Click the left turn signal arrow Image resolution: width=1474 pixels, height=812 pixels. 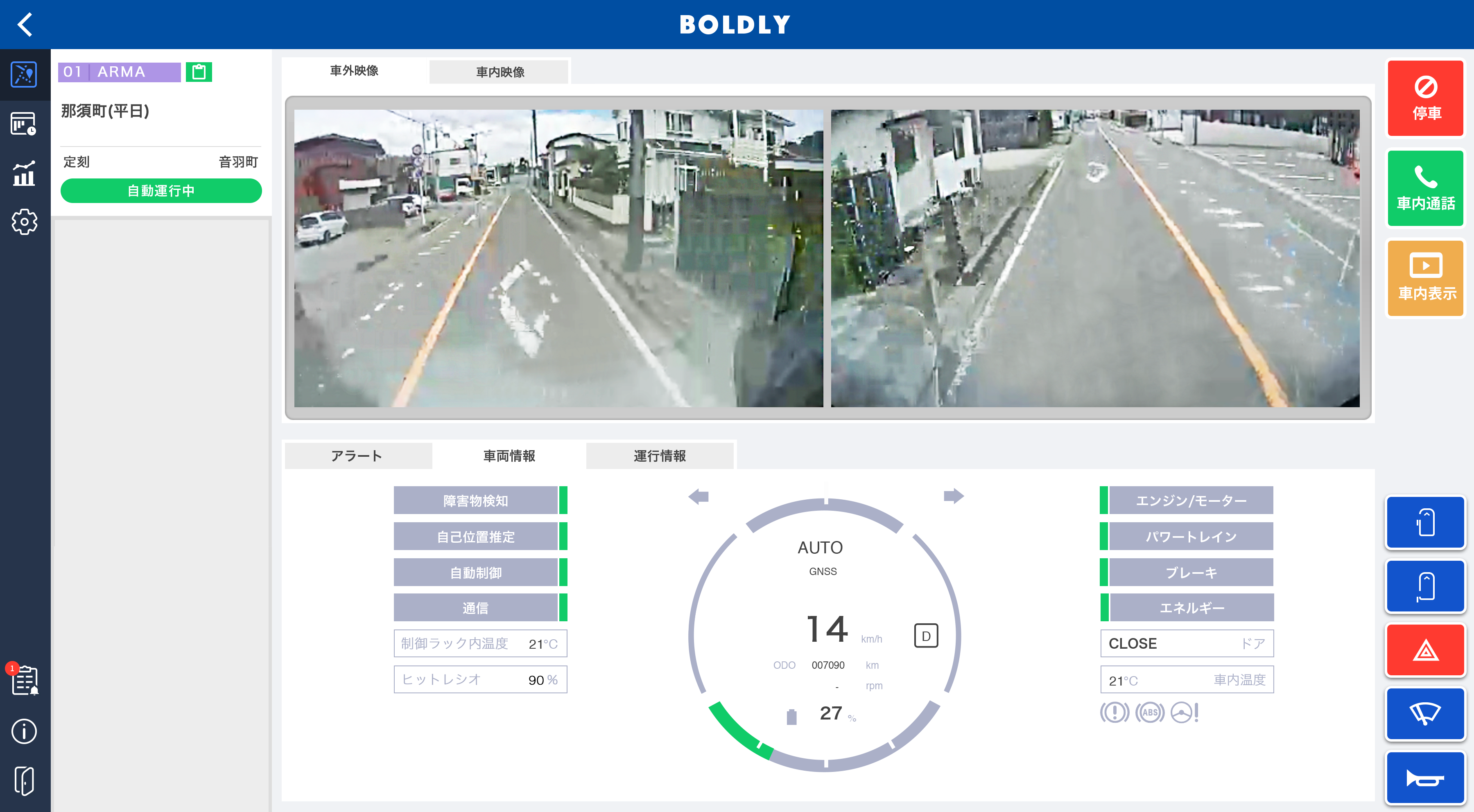[x=699, y=496]
